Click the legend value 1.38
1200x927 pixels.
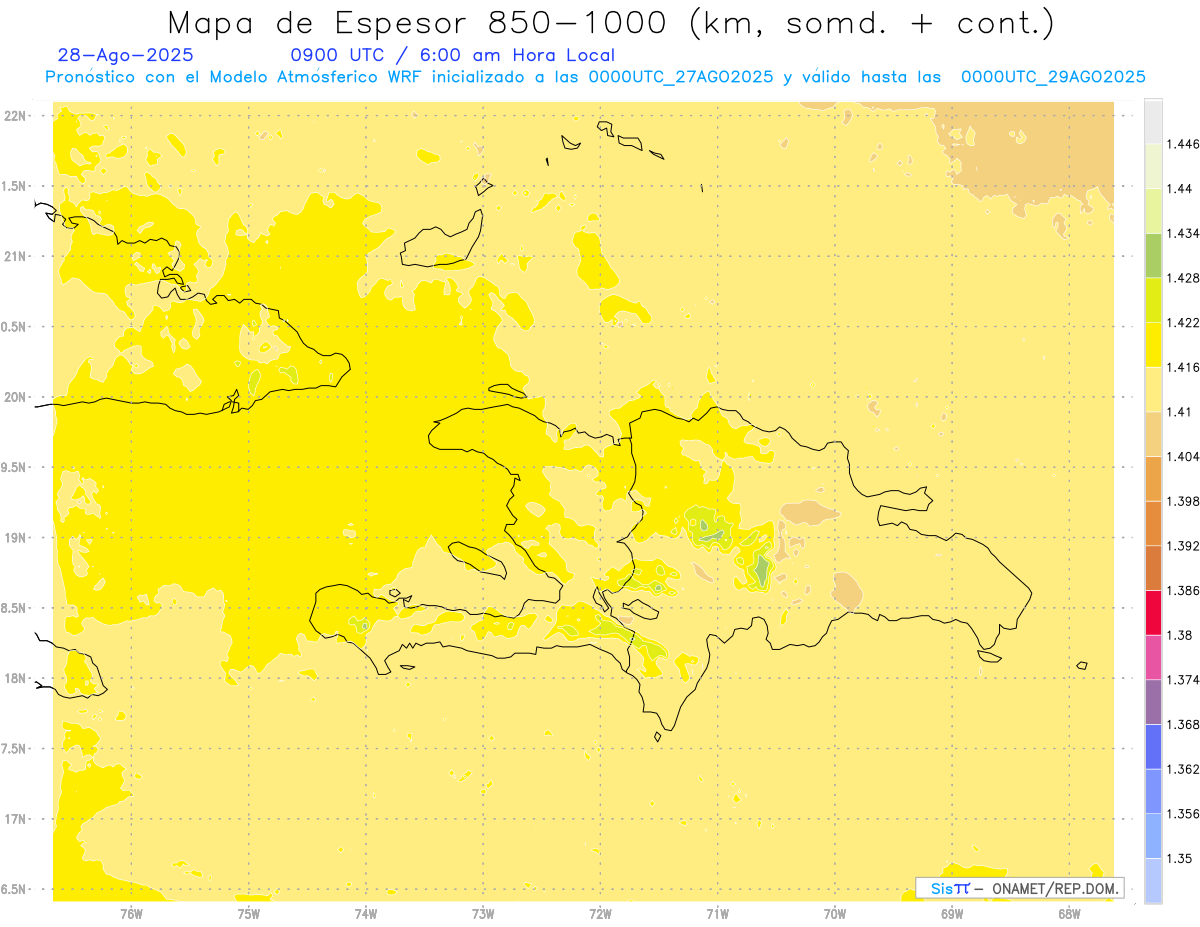tap(1177, 635)
